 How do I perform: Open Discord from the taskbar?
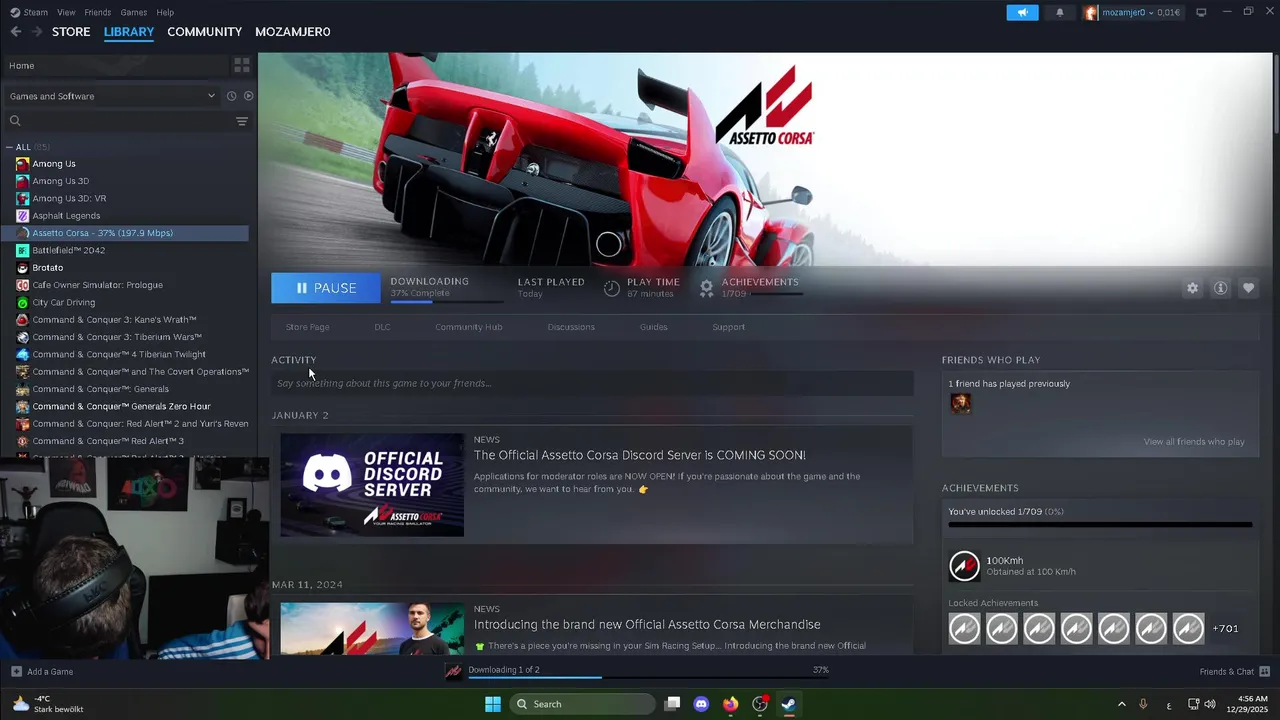(x=701, y=704)
